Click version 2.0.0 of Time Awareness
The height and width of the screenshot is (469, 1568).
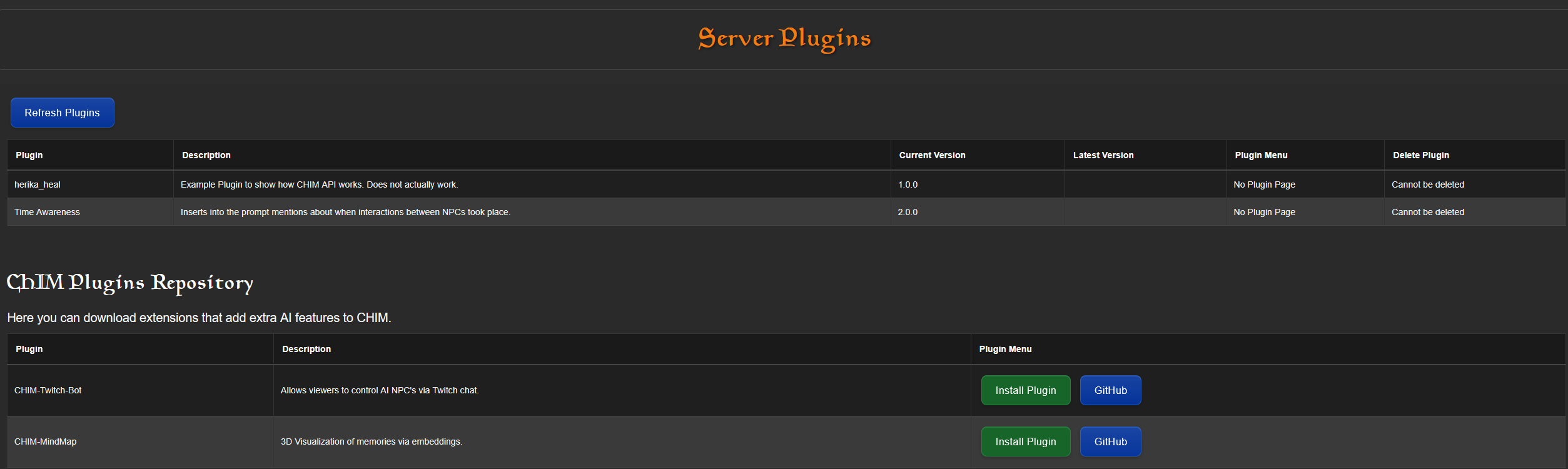(908, 212)
